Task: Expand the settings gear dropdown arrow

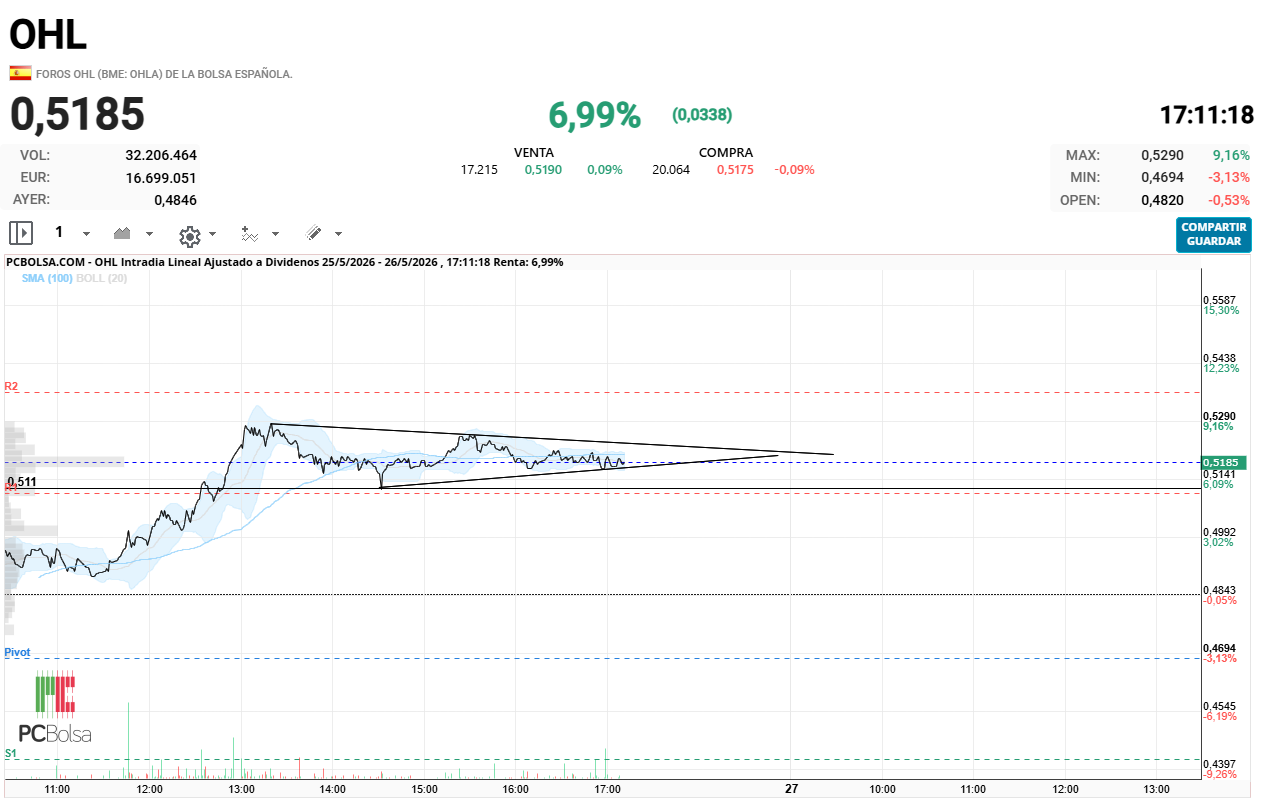Action: point(212,234)
